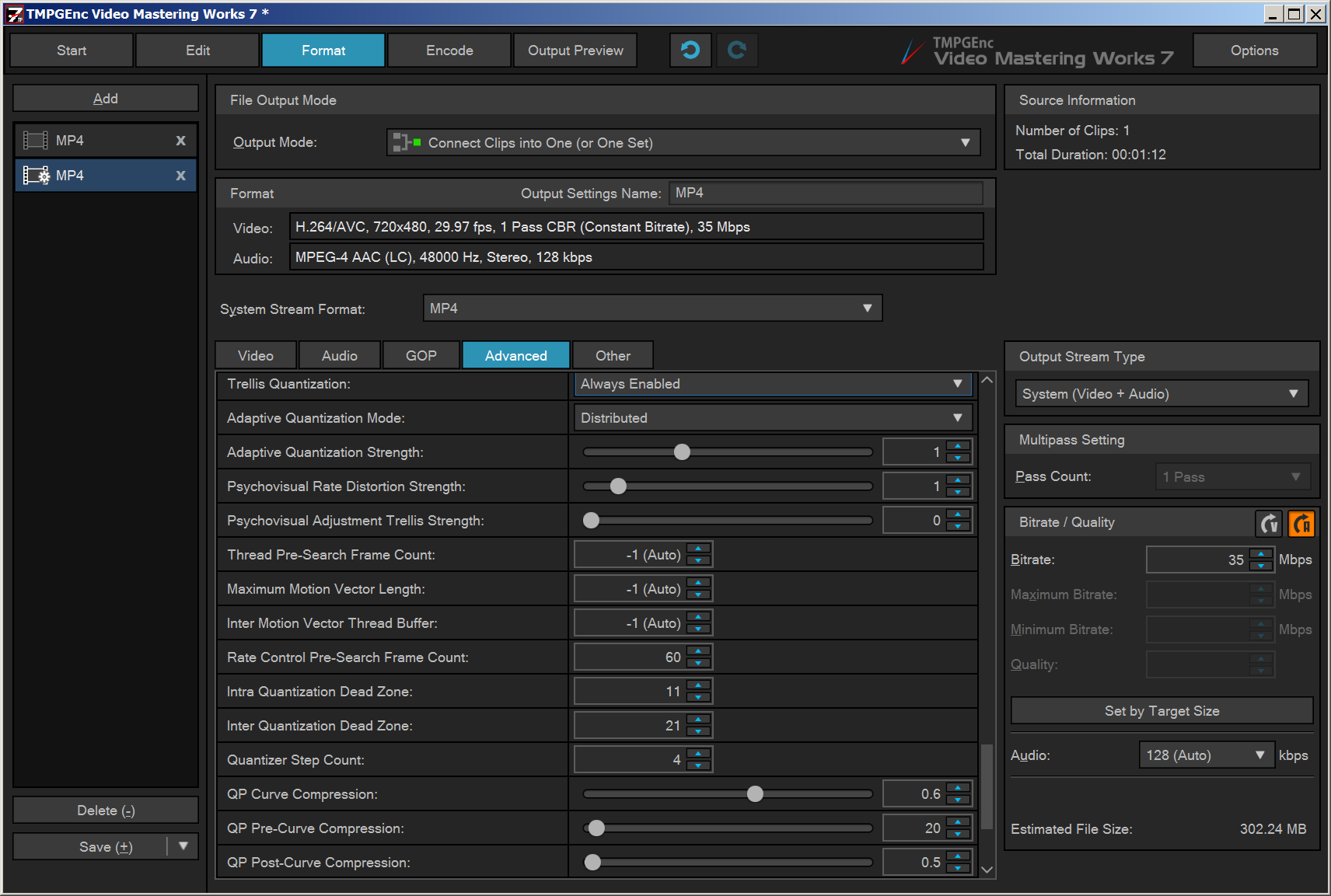This screenshot has width=1331, height=896.
Task: Click the undo arrow icon in top toolbar
Action: [x=690, y=51]
